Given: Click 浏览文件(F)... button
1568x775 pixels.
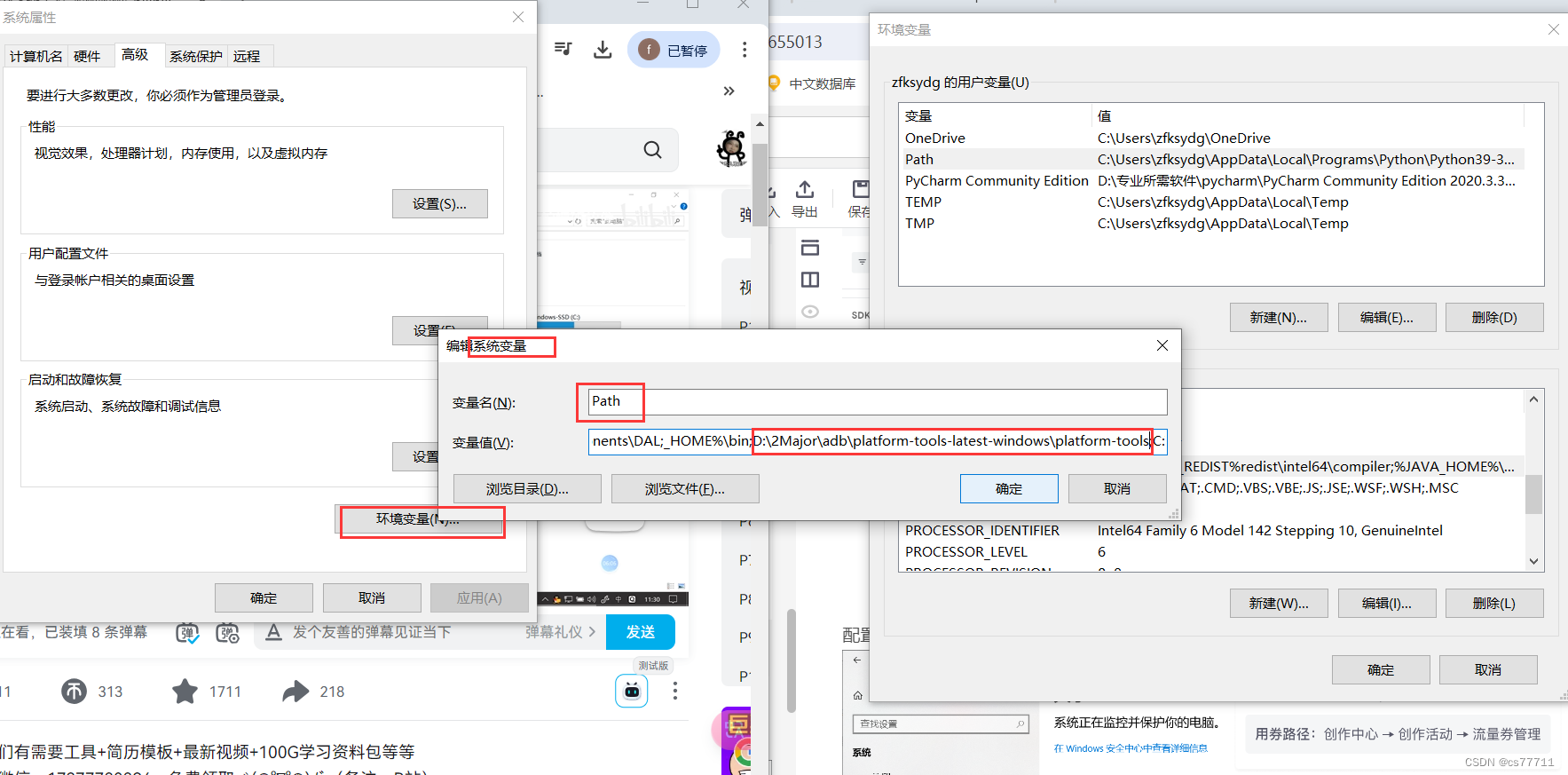Looking at the screenshot, I should [x=685, y=489].
